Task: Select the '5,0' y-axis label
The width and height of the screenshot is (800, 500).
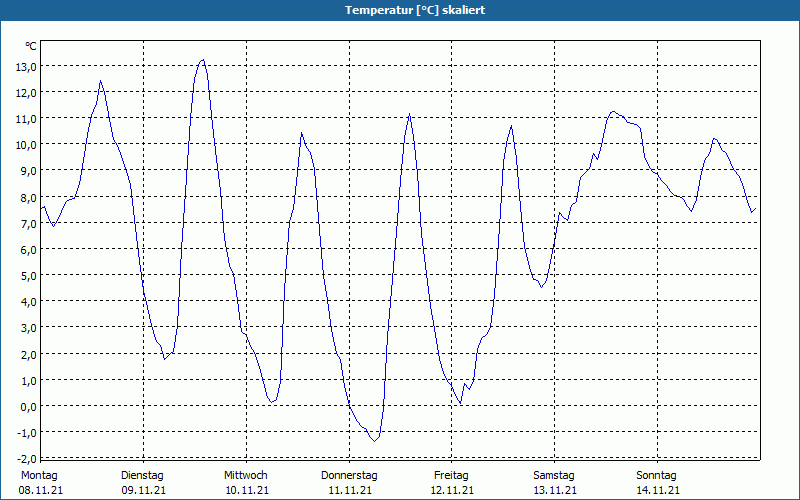Action: 29,276
